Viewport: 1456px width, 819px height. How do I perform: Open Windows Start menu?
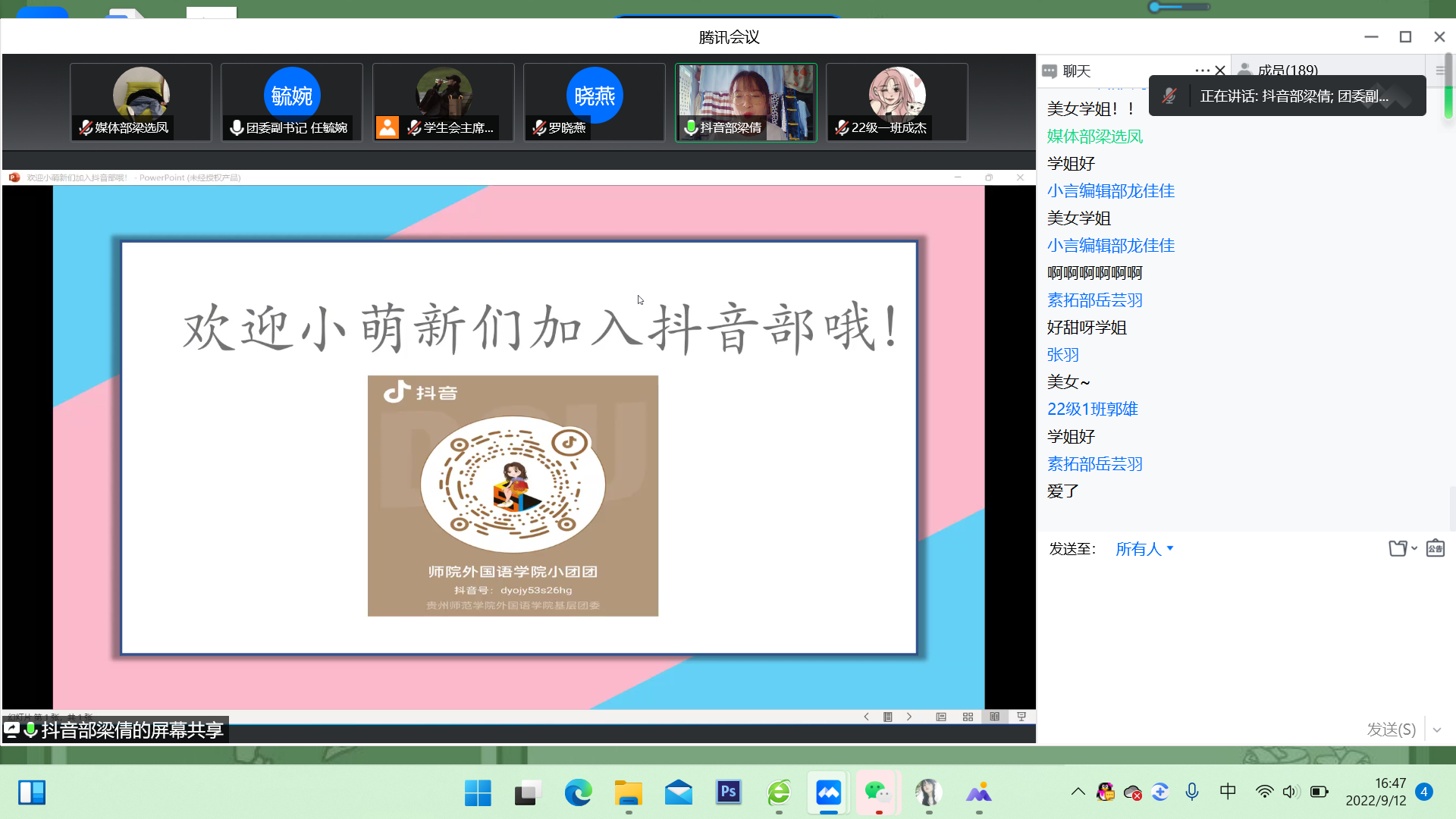point(478,793)
